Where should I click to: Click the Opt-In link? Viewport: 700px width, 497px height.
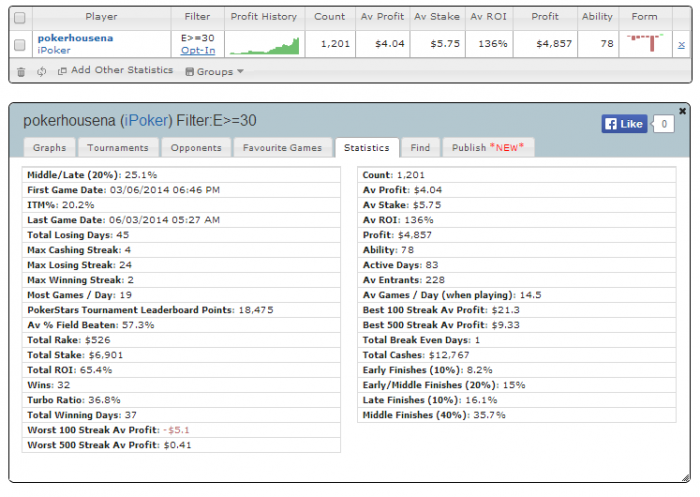pyautogui.click(x=198, y=50)
